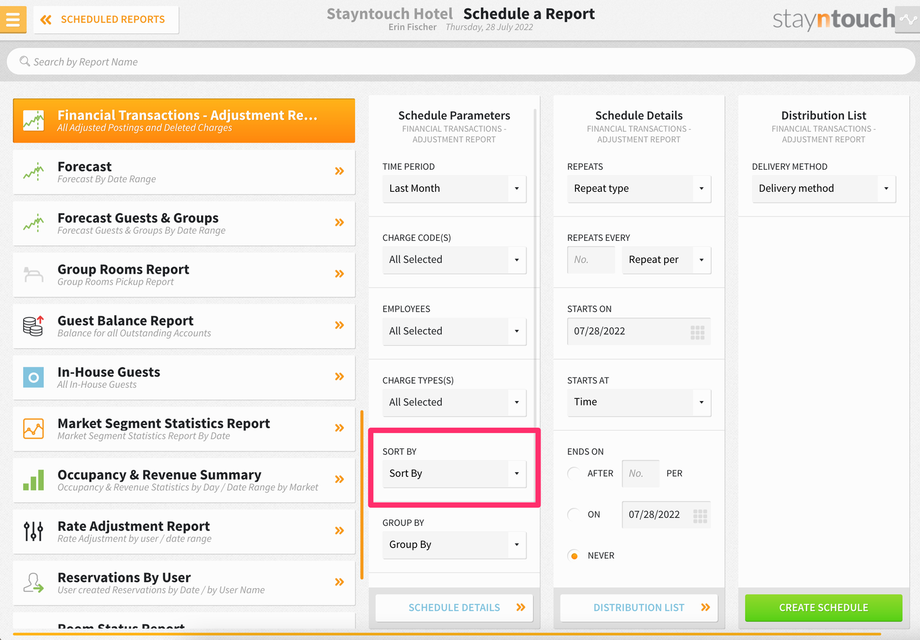Select the On radio button
The height and width of the screenshot is (640, 920).
574,514
